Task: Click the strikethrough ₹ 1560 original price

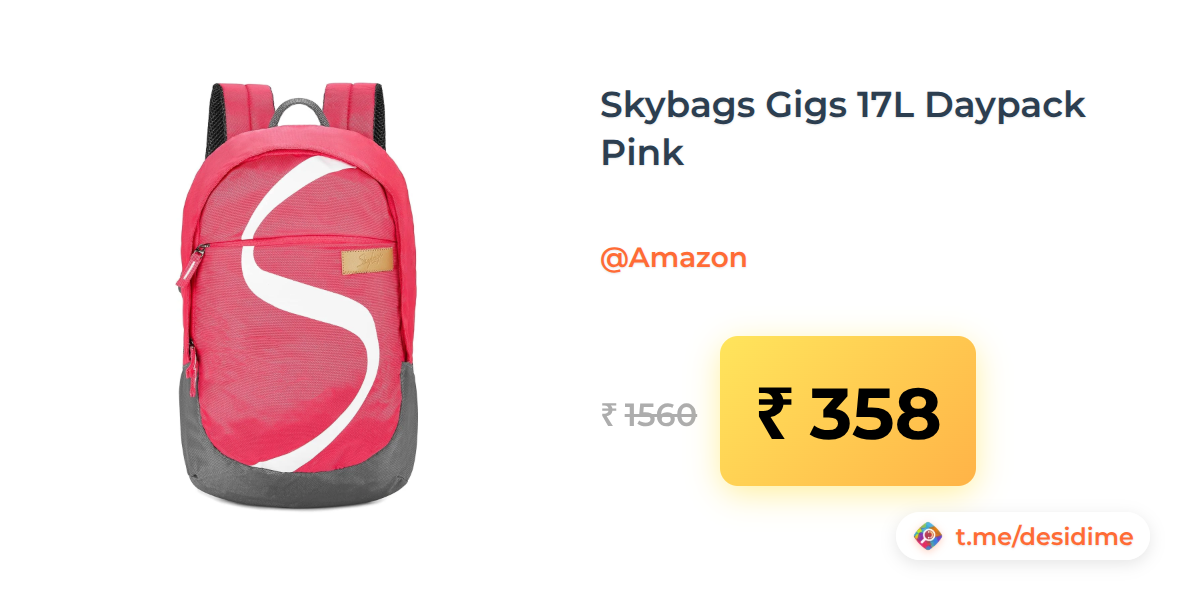Action: tap(648, 414)
